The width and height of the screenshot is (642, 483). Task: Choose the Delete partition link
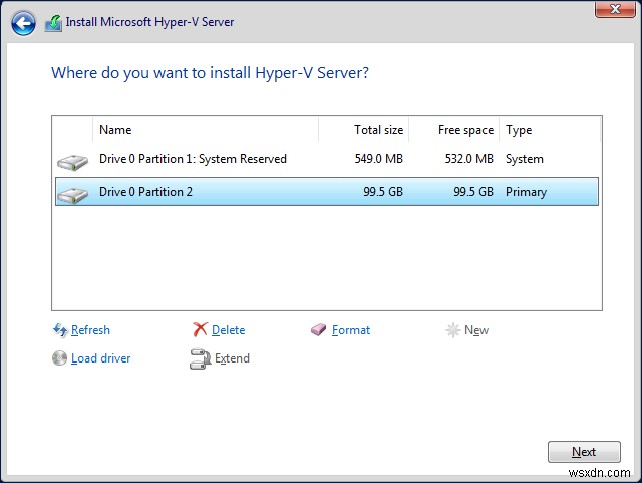228,330
